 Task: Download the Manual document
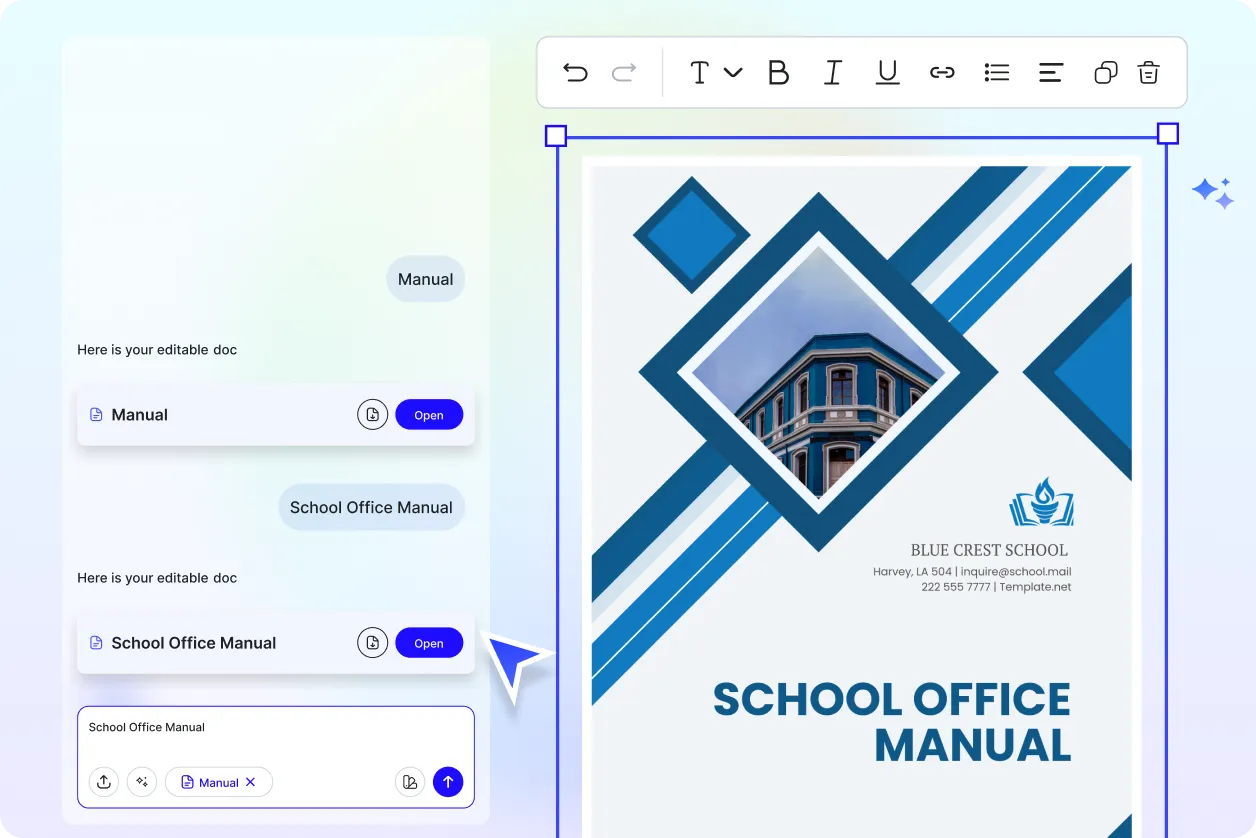[372, 415]
